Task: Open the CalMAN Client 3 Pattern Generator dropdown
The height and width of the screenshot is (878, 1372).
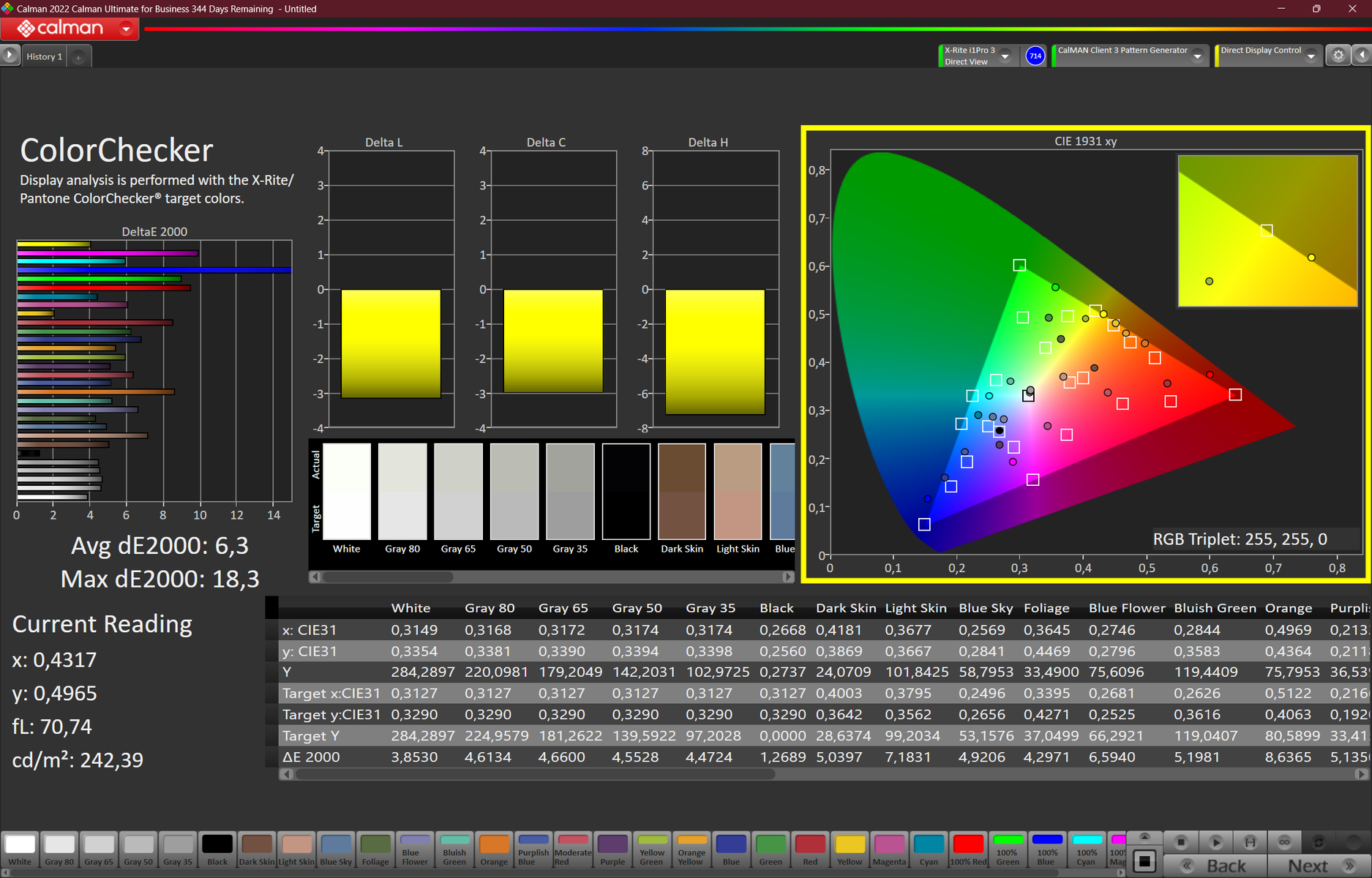Action: [1197, 56]
